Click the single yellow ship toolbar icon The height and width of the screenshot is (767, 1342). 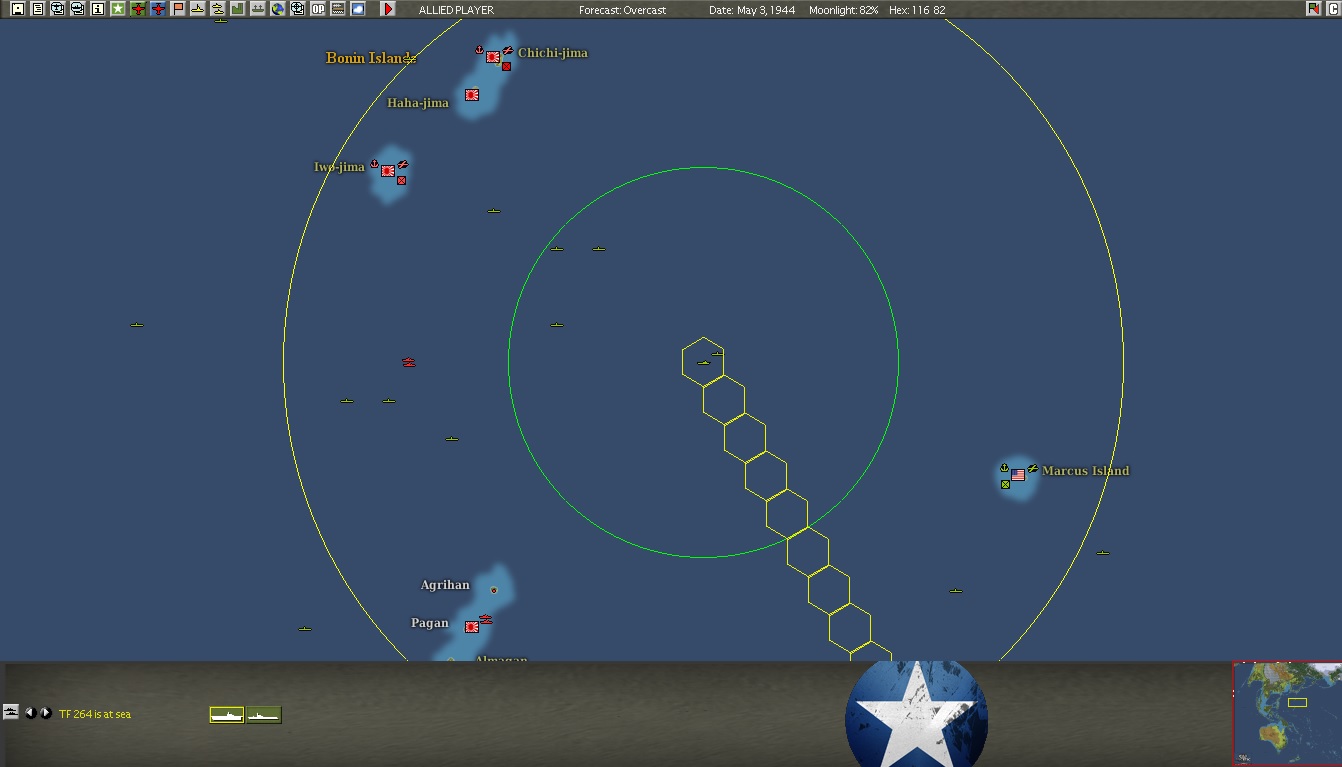coord(198,9)
